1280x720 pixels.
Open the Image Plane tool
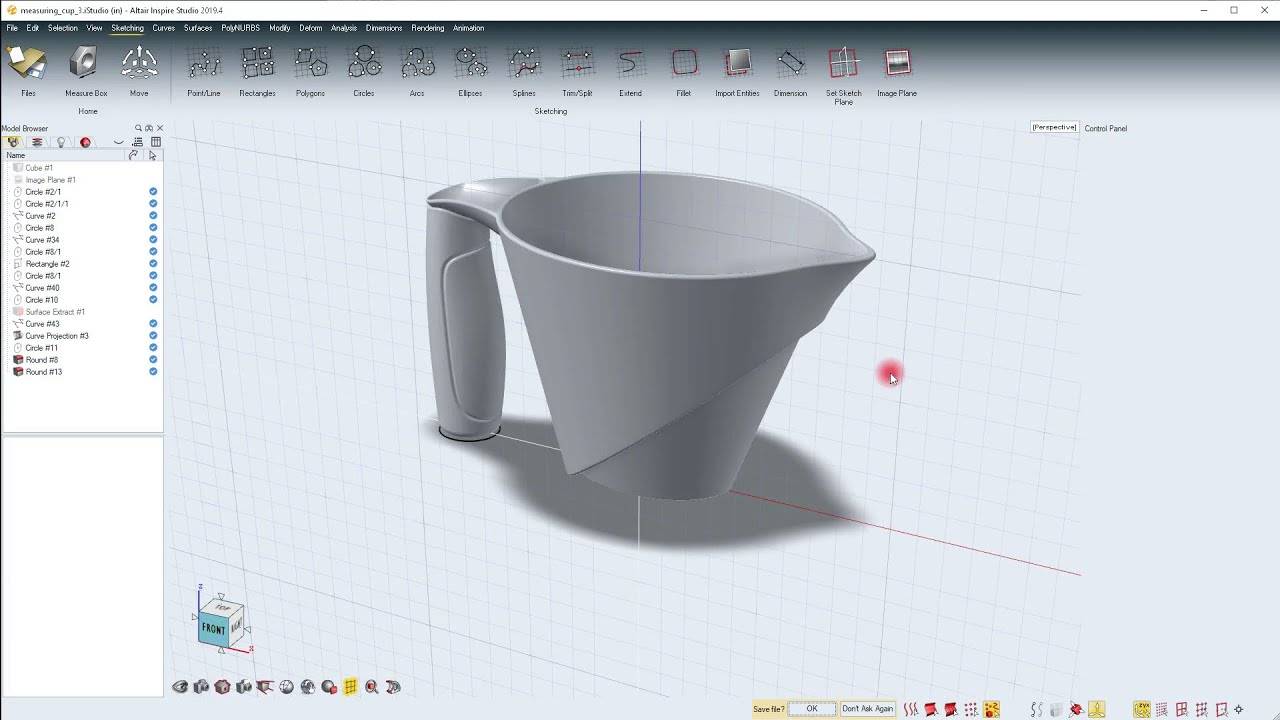[x=897, y=70]
